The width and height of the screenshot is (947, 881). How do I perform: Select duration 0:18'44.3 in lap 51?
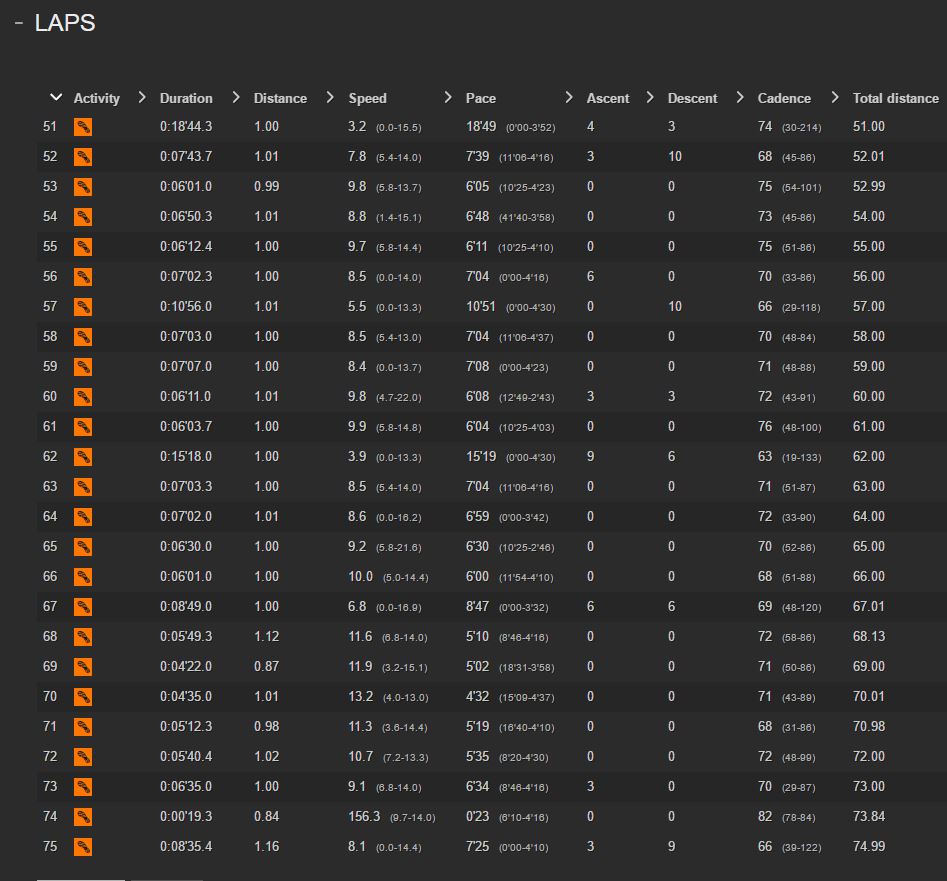pyautogui.click(x=186, y=127)
